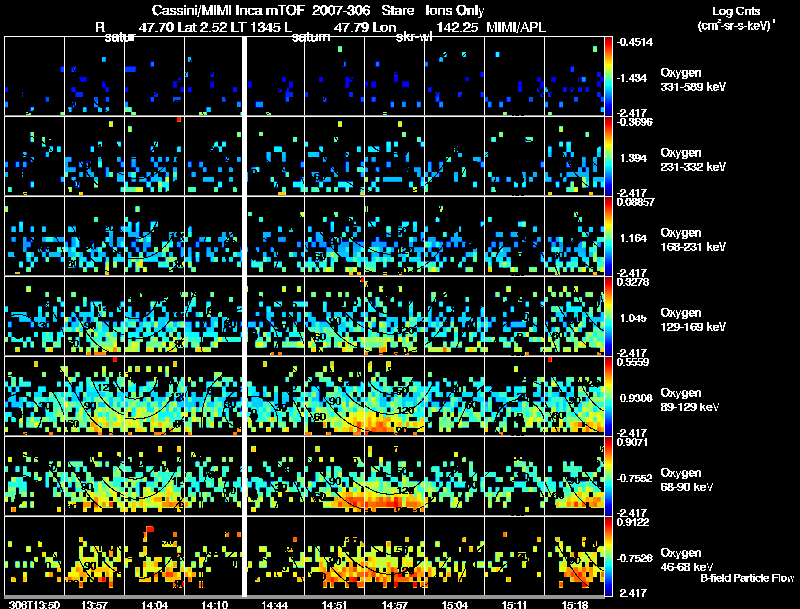This screenshot has height=609, width=800.
Task: Select the -0.7552 colorbar value
Action: click(634, 478)
